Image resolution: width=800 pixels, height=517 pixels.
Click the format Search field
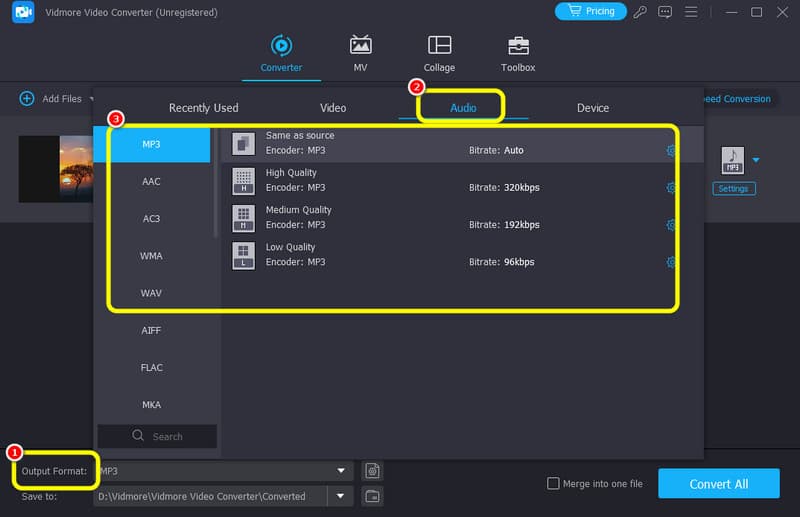(x=158, y=436)
